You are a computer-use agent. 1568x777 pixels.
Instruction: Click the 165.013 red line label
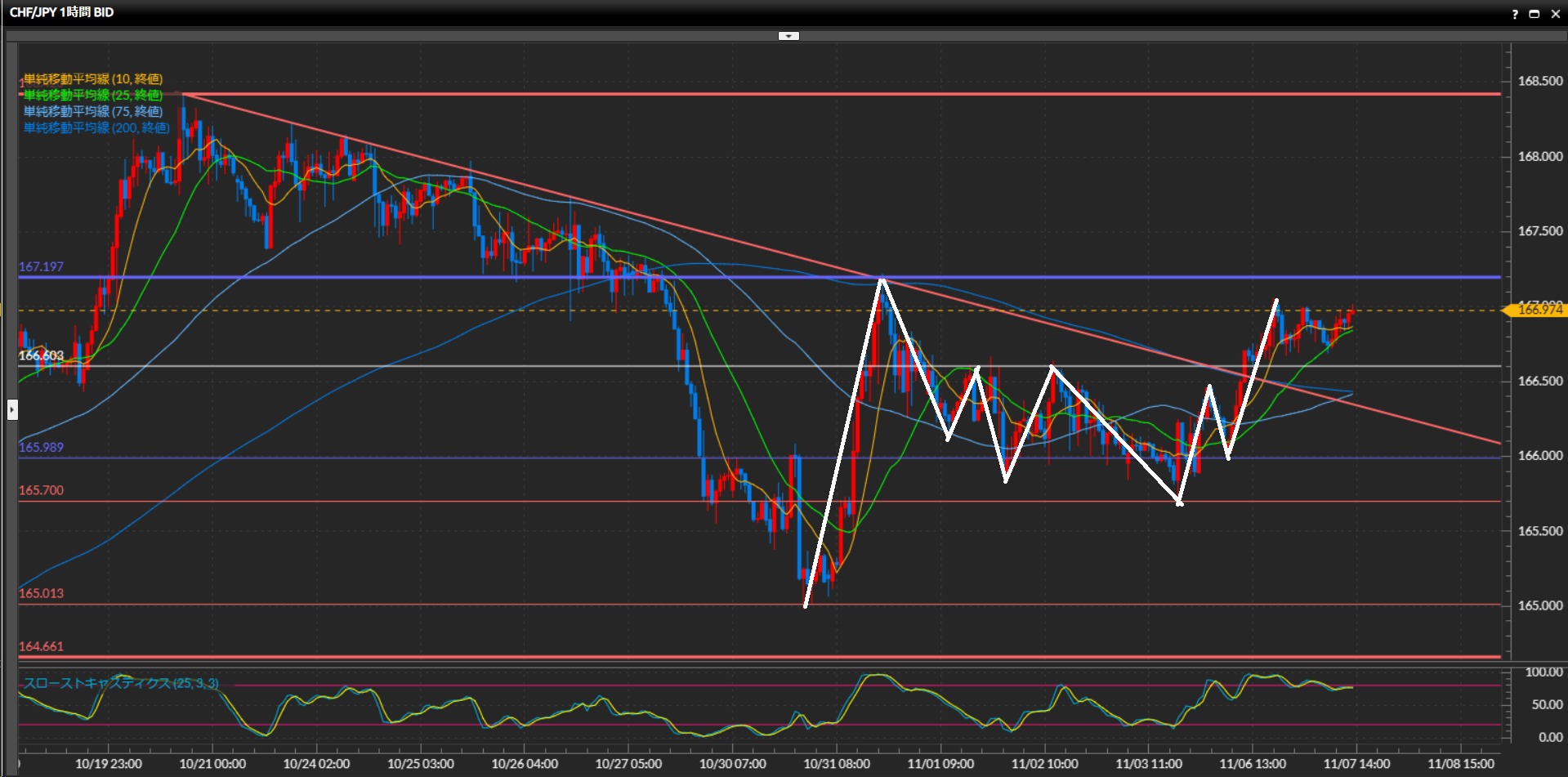[x=41, y=593]
